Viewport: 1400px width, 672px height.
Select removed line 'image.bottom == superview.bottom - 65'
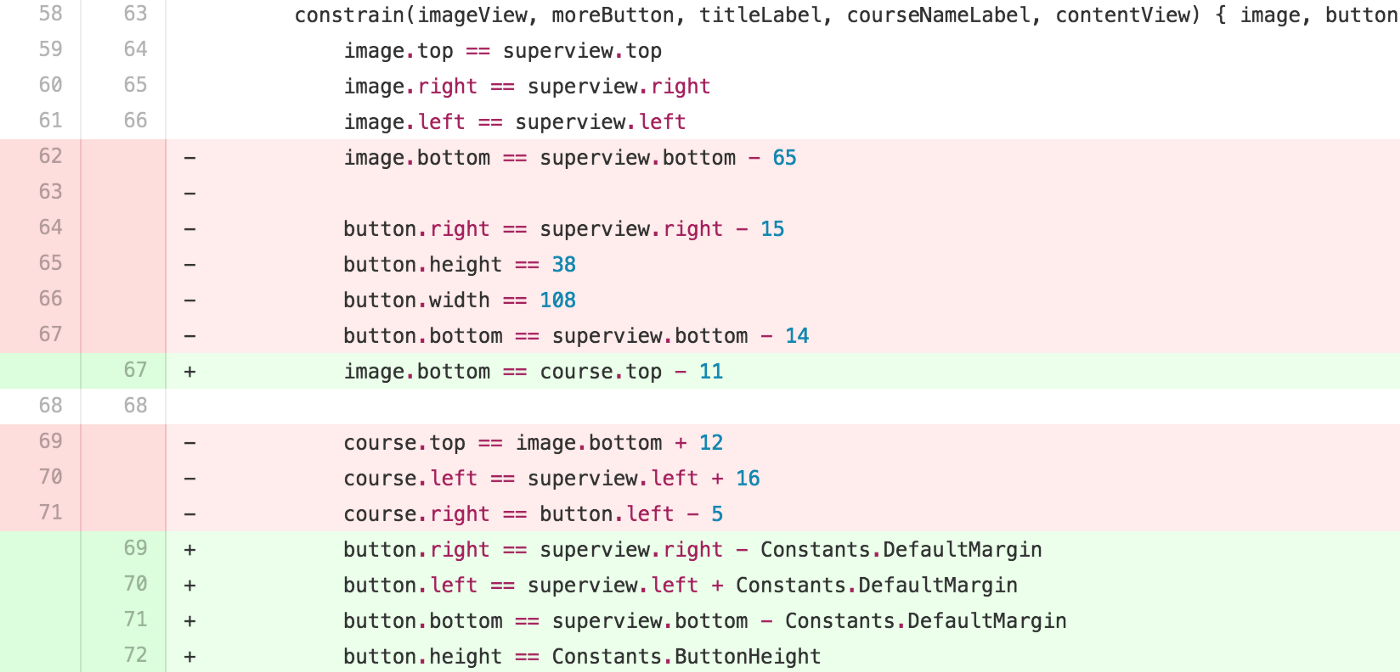570,157
